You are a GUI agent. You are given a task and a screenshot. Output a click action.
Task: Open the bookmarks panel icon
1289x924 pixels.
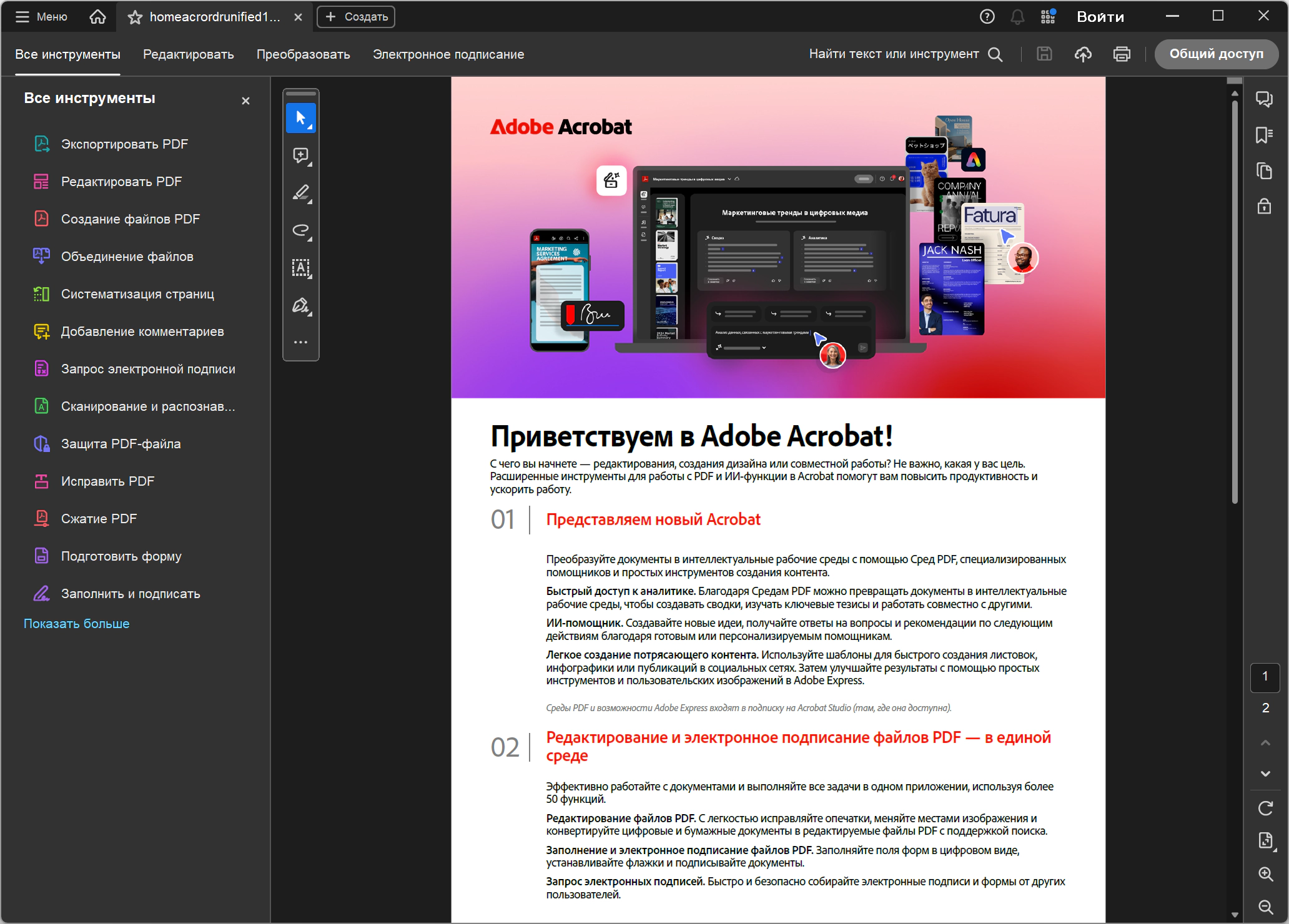pos(1264,135)
